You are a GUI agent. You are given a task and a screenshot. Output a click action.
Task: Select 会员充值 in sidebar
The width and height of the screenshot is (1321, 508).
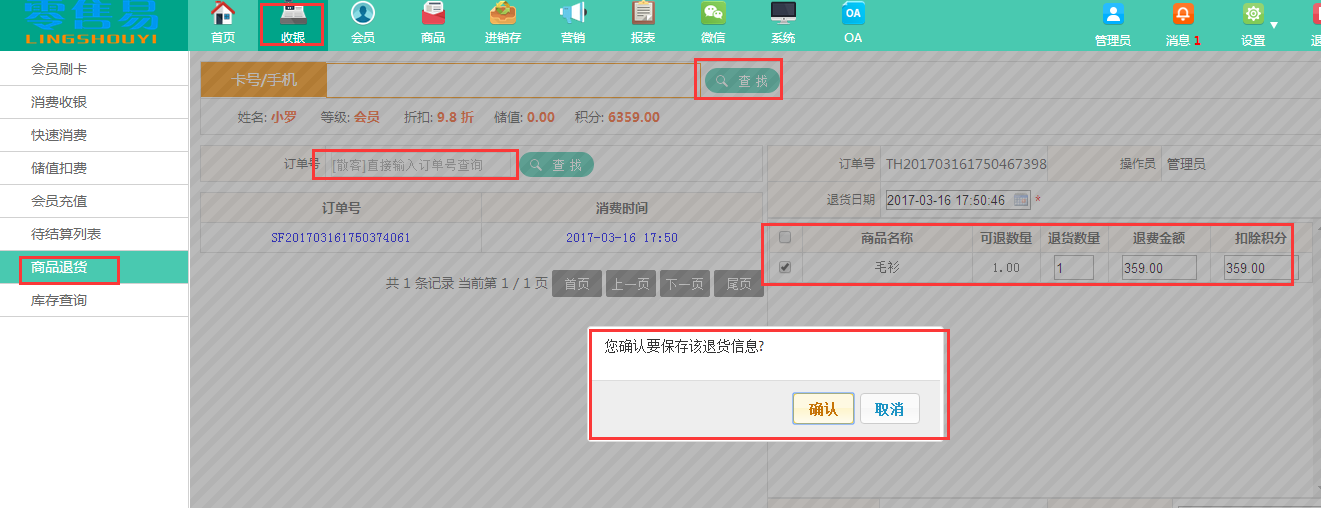click(x=94, y=201)
